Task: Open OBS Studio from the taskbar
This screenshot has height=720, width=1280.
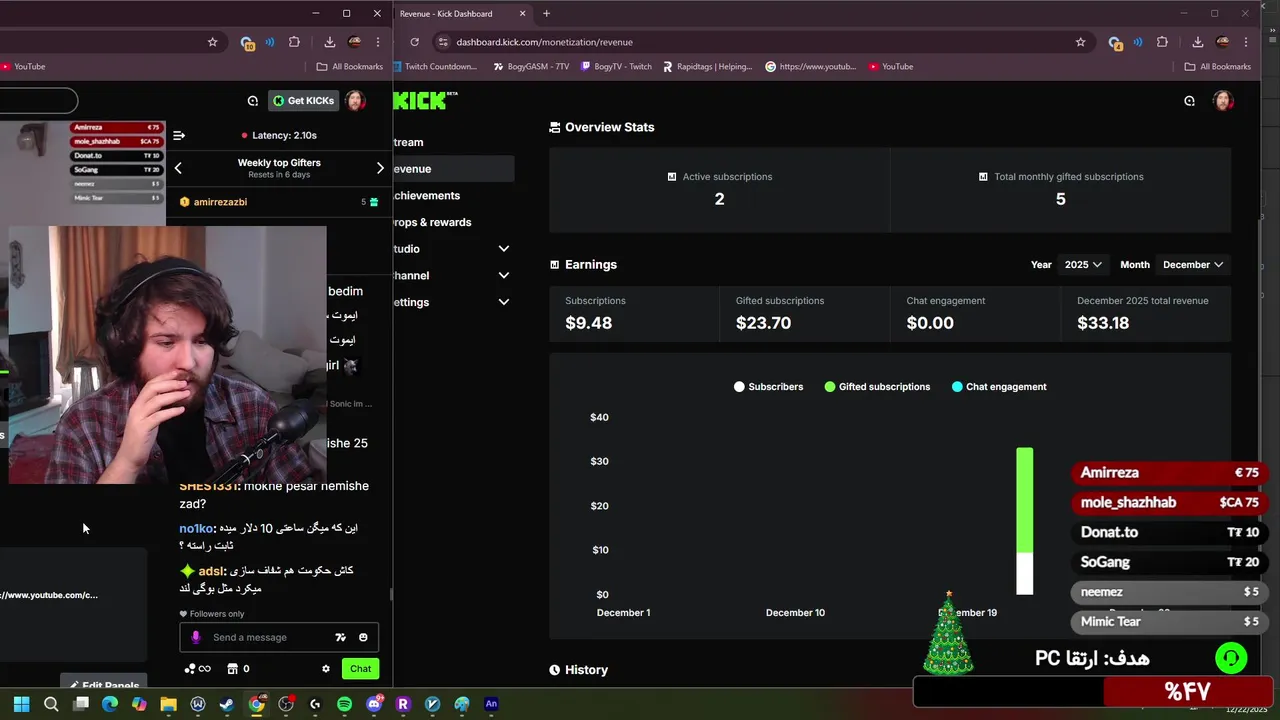Action: click(x=286, y=704)
